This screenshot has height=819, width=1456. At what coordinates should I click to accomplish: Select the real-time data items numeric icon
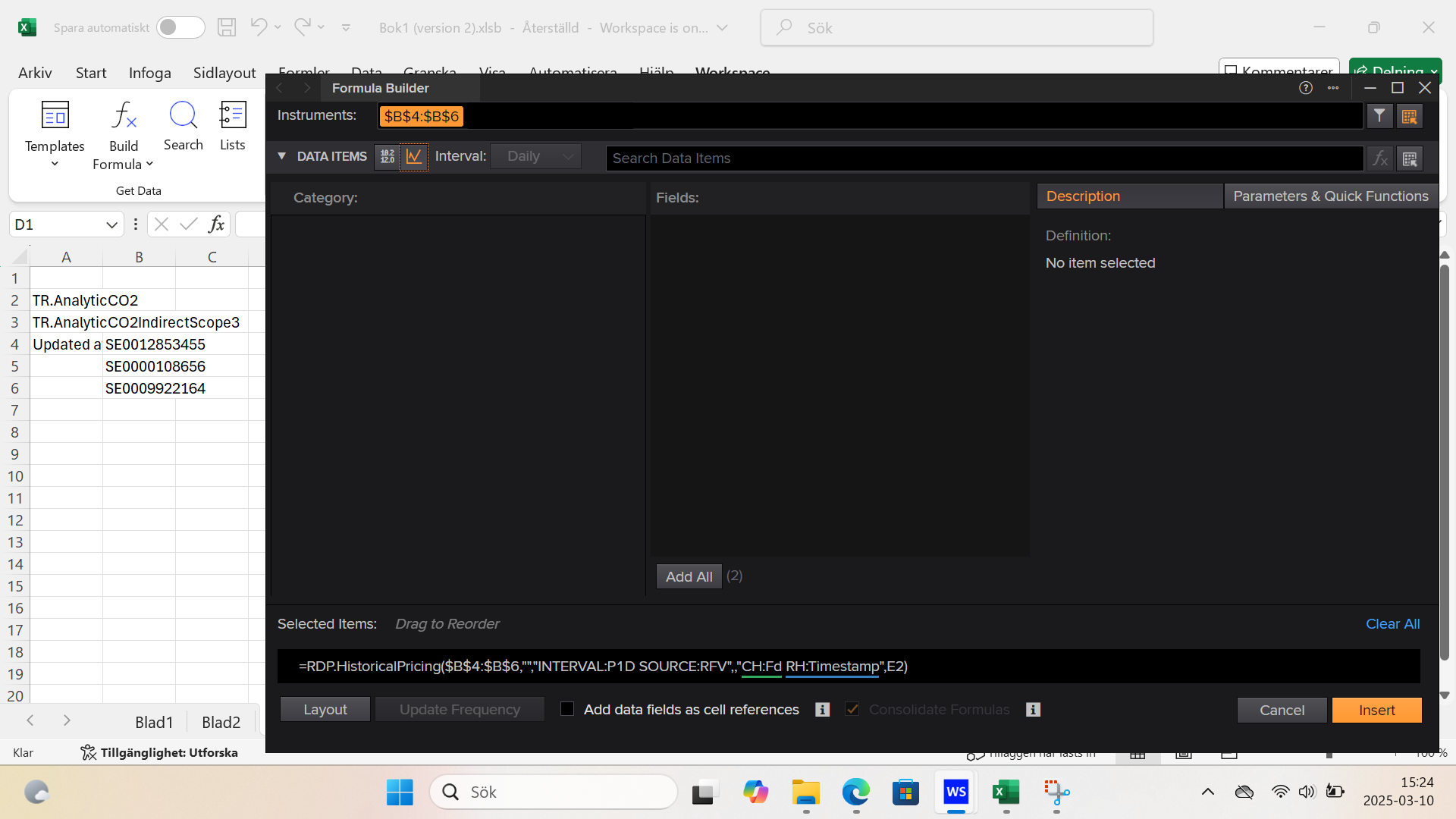[388, 157]
